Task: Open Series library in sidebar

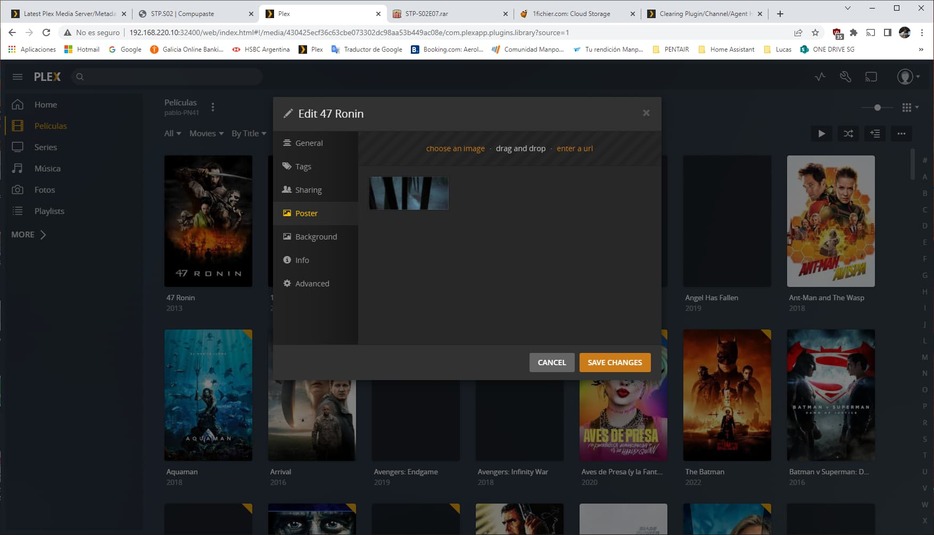Action: coord(45,147)
